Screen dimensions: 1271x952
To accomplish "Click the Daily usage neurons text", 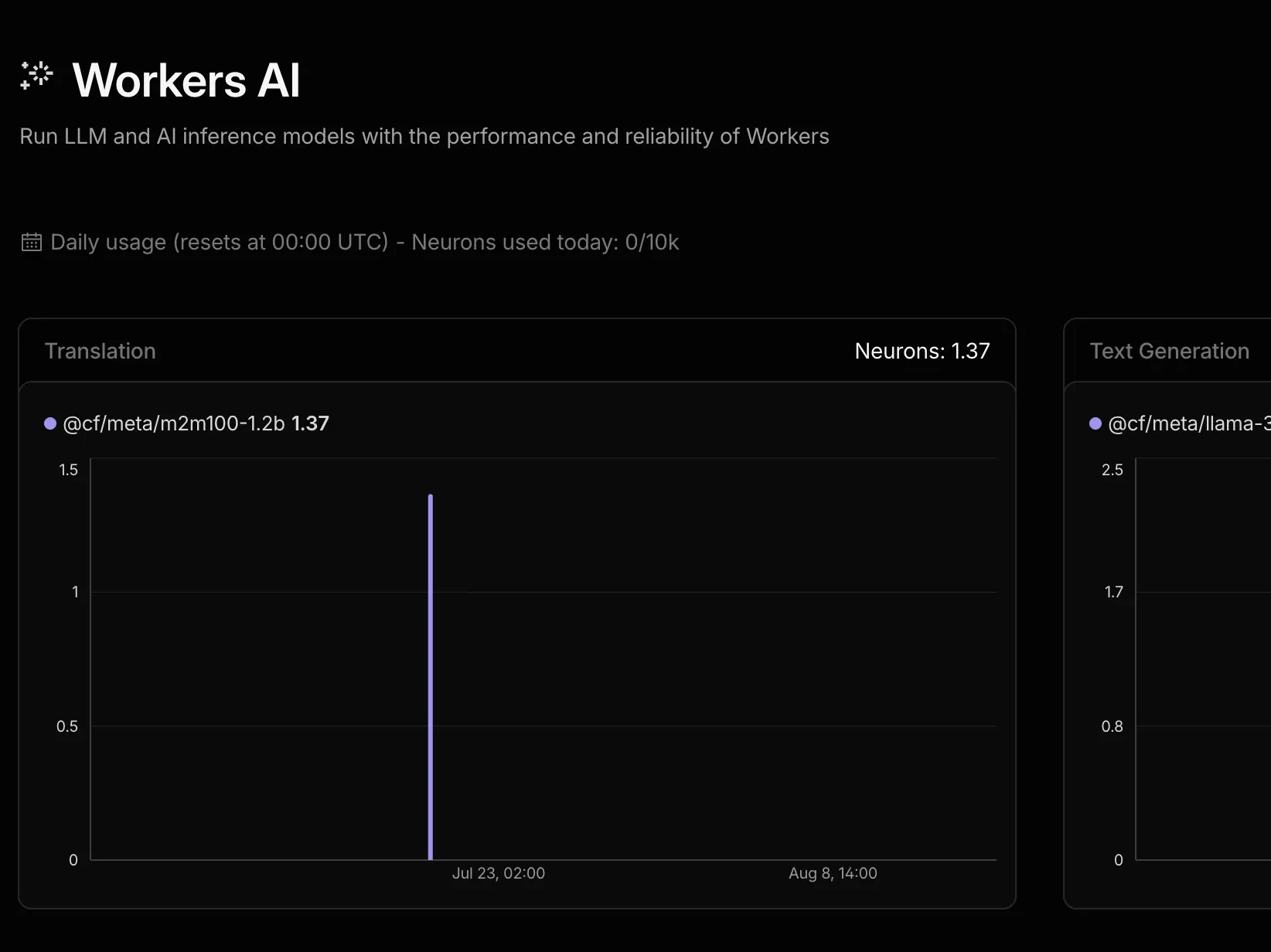I will tap(365, 243).
